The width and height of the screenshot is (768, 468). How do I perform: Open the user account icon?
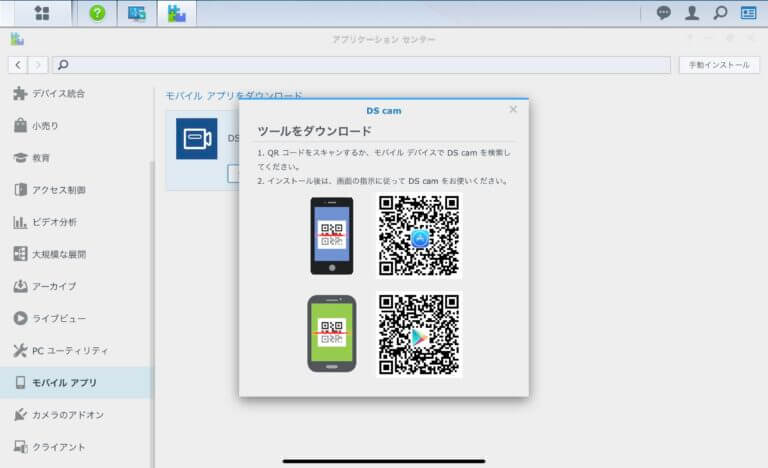click(x=692, y=13)
